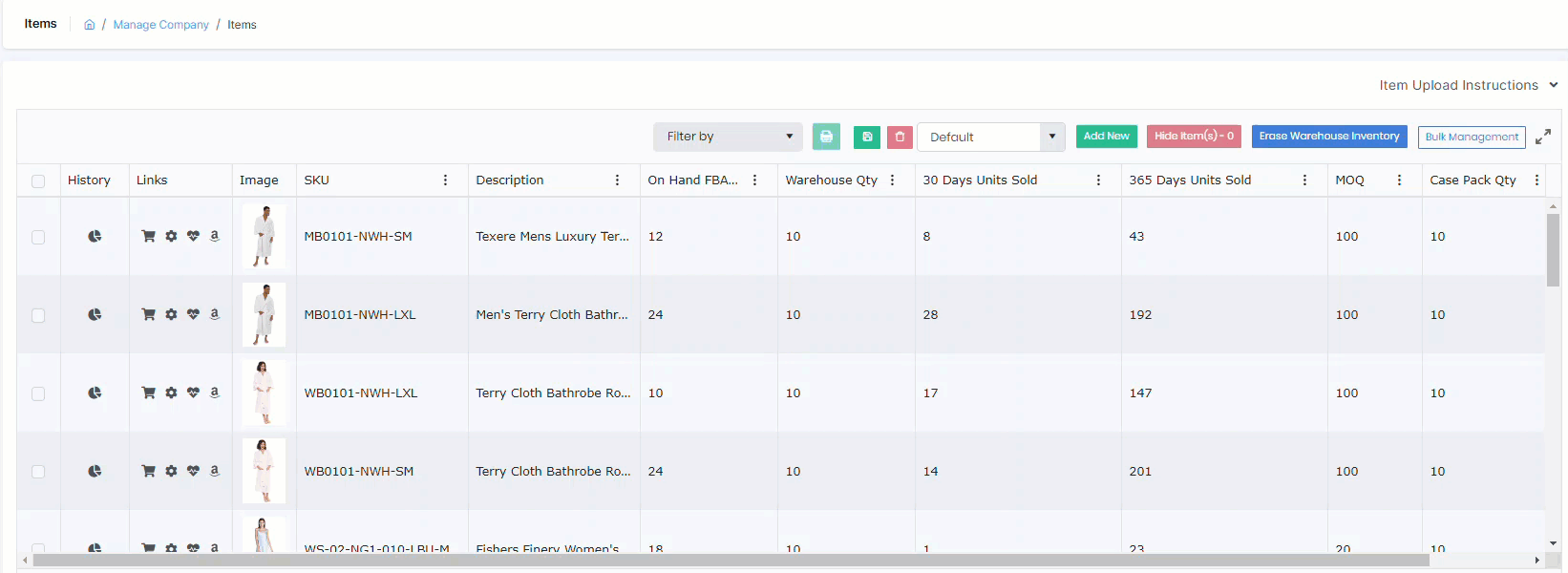1568x573 pixels.
Task: Open Amazon link for WB0101-NWH-SM
Action: [214, 471]
